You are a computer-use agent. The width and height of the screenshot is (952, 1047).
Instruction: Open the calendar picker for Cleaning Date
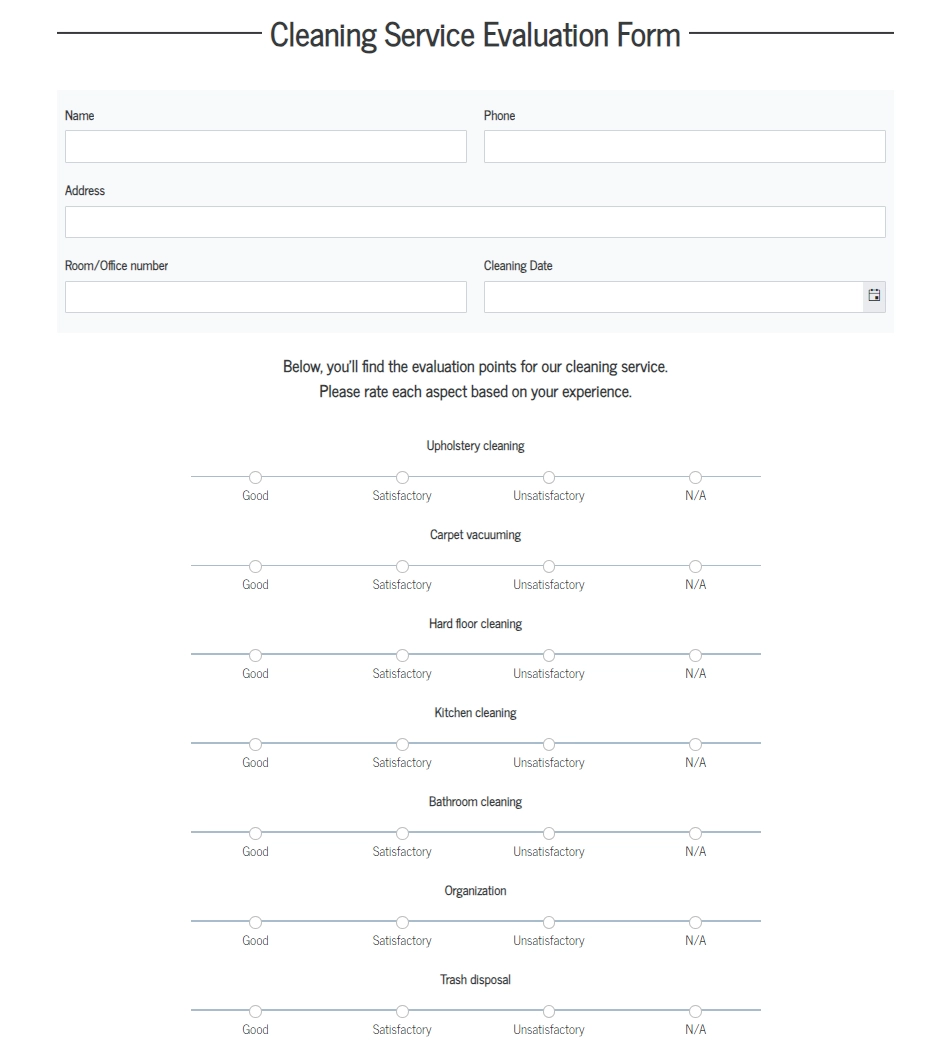tap(872, 296)
